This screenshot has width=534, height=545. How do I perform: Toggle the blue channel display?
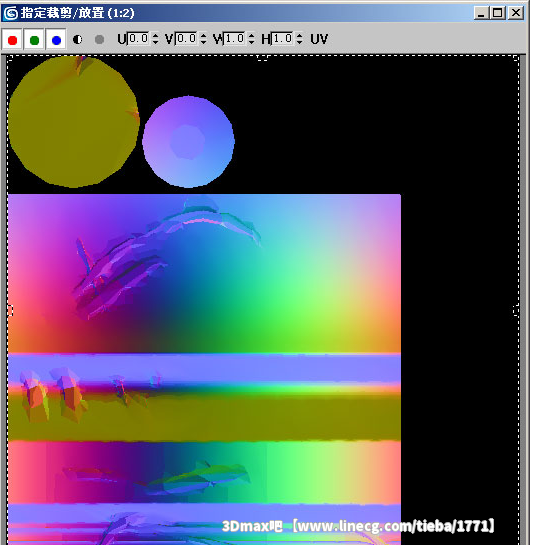click(x=56, y=40)
